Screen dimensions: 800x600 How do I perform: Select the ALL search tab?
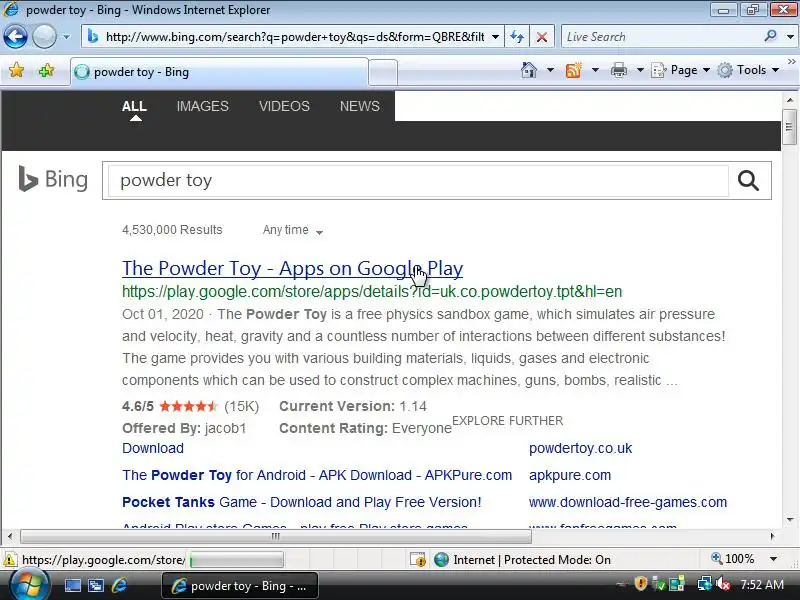tap(134, 106)
